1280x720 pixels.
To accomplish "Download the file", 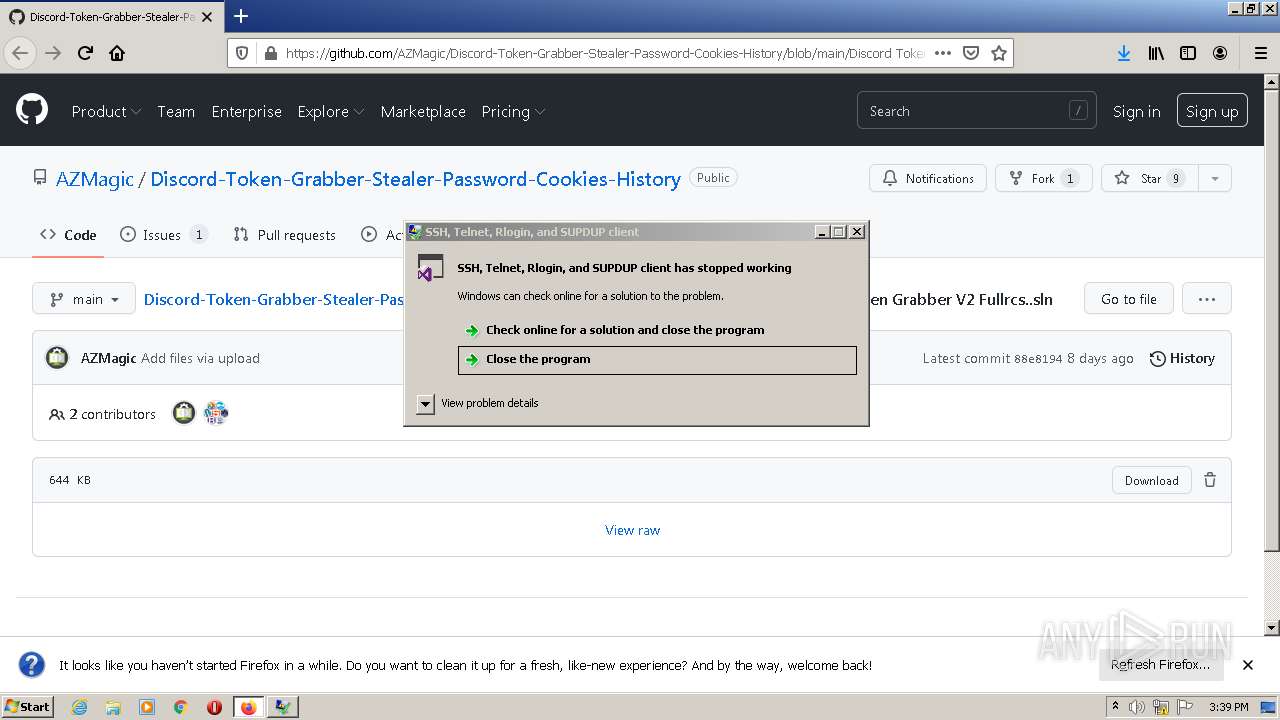I will point(1151,480).
